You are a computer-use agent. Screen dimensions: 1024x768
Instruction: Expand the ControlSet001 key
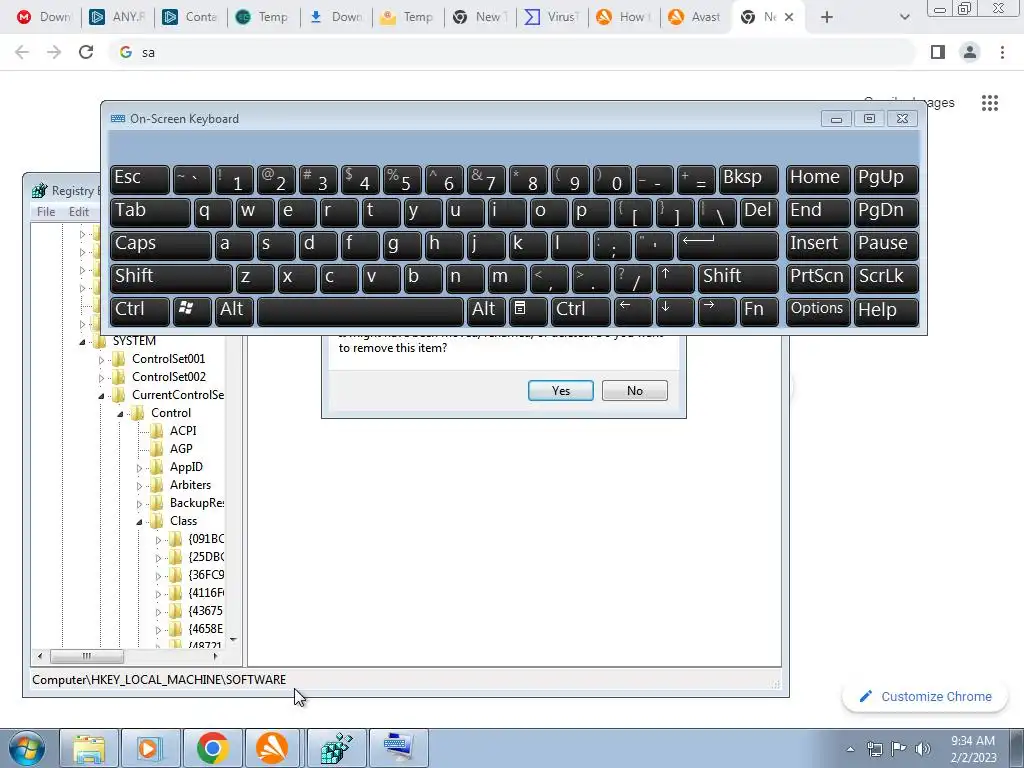(x=101, y=359)
